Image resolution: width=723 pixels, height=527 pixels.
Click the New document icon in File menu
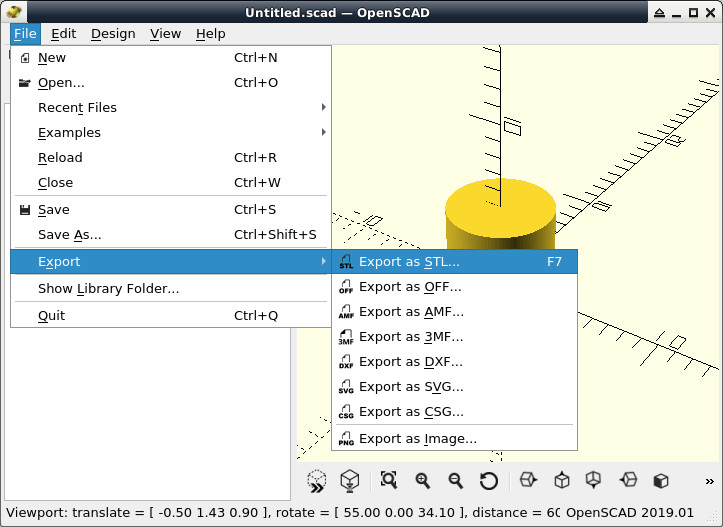pos(25,58)
